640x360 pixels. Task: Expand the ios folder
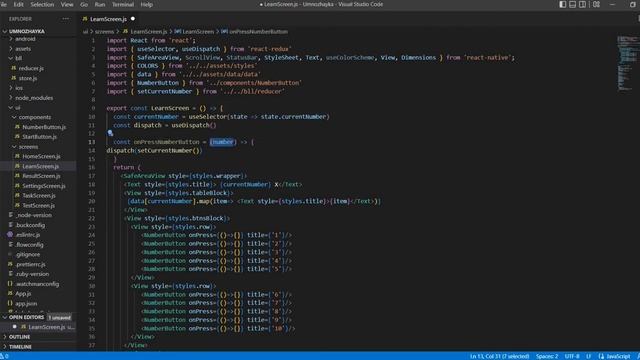tap(38, 88)
